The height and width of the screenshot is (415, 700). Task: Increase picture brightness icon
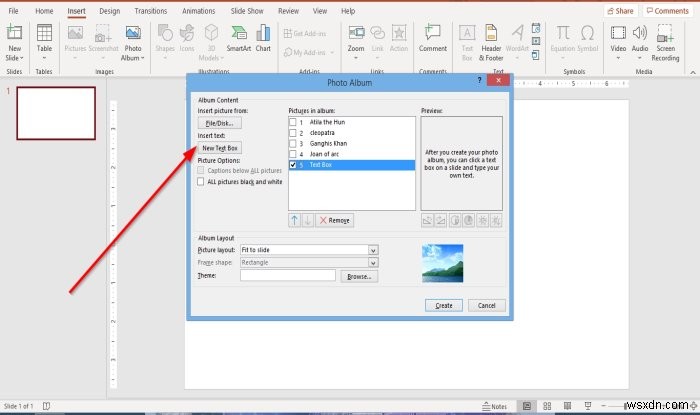coord(483,220)
